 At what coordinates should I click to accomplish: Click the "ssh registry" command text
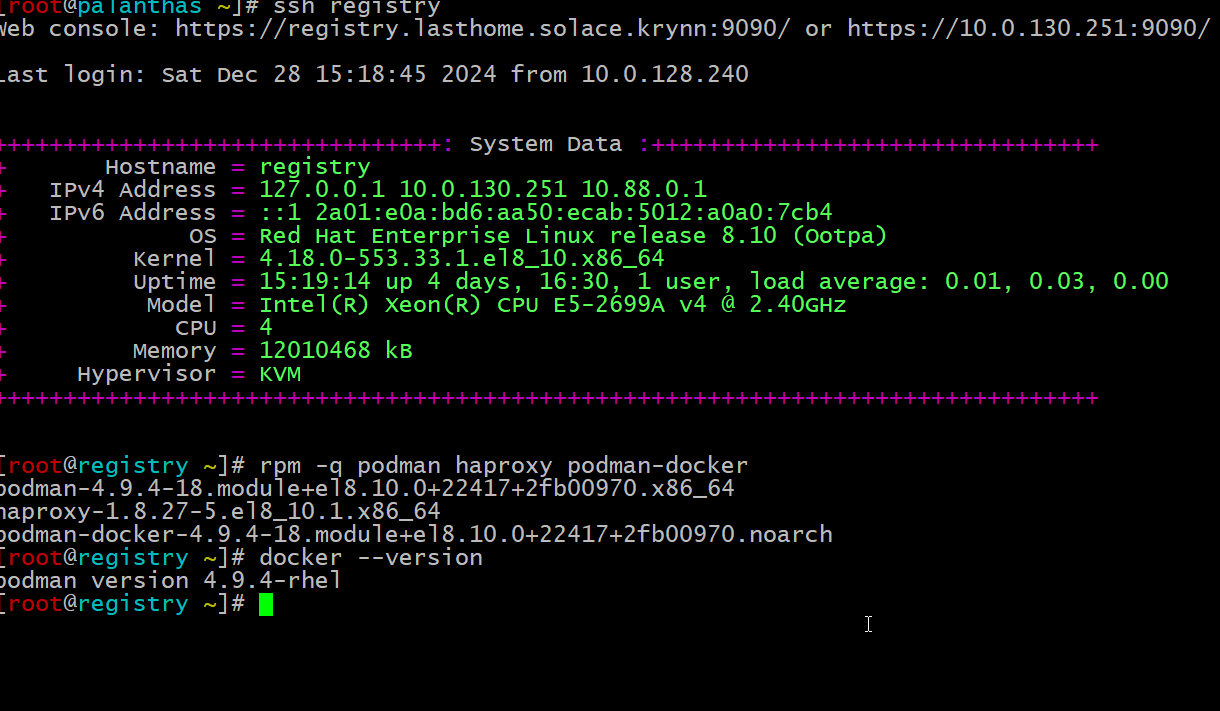click(356, 7)
